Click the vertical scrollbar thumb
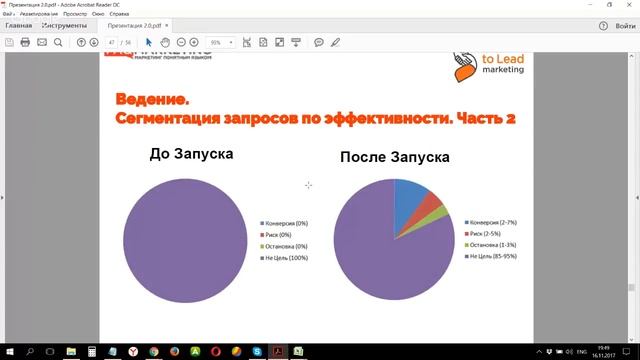 [631, 287]
